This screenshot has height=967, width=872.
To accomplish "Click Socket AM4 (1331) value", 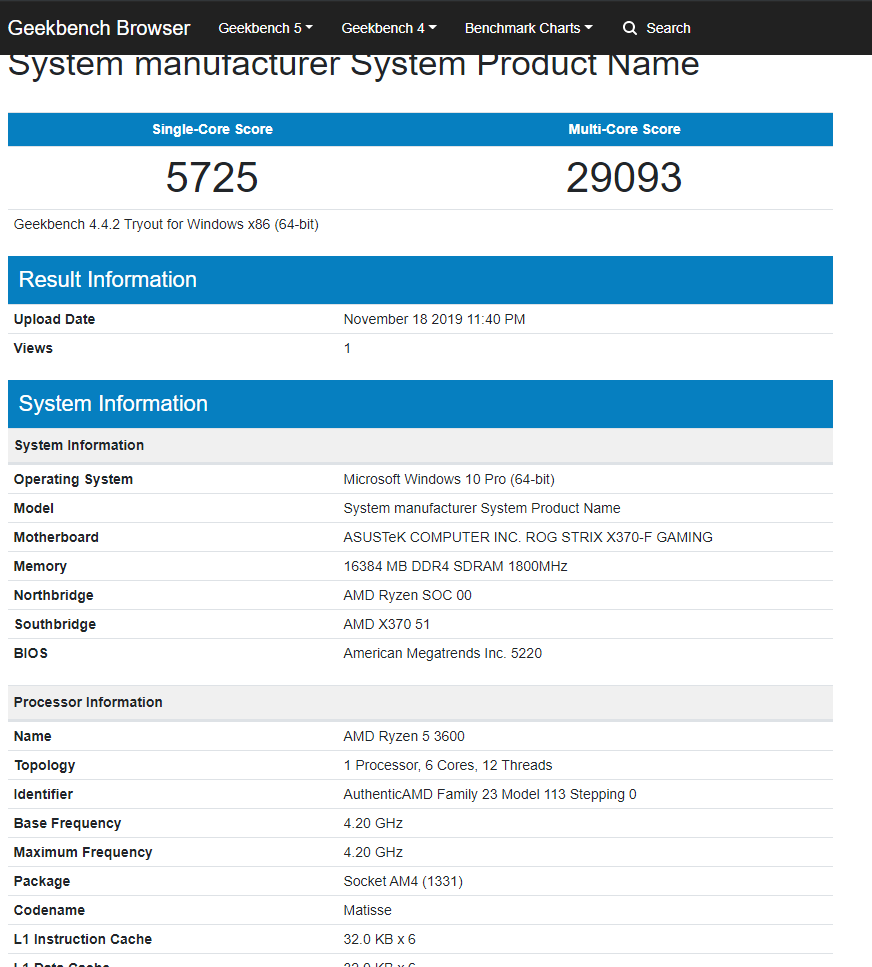I will [x=403, y=881].
